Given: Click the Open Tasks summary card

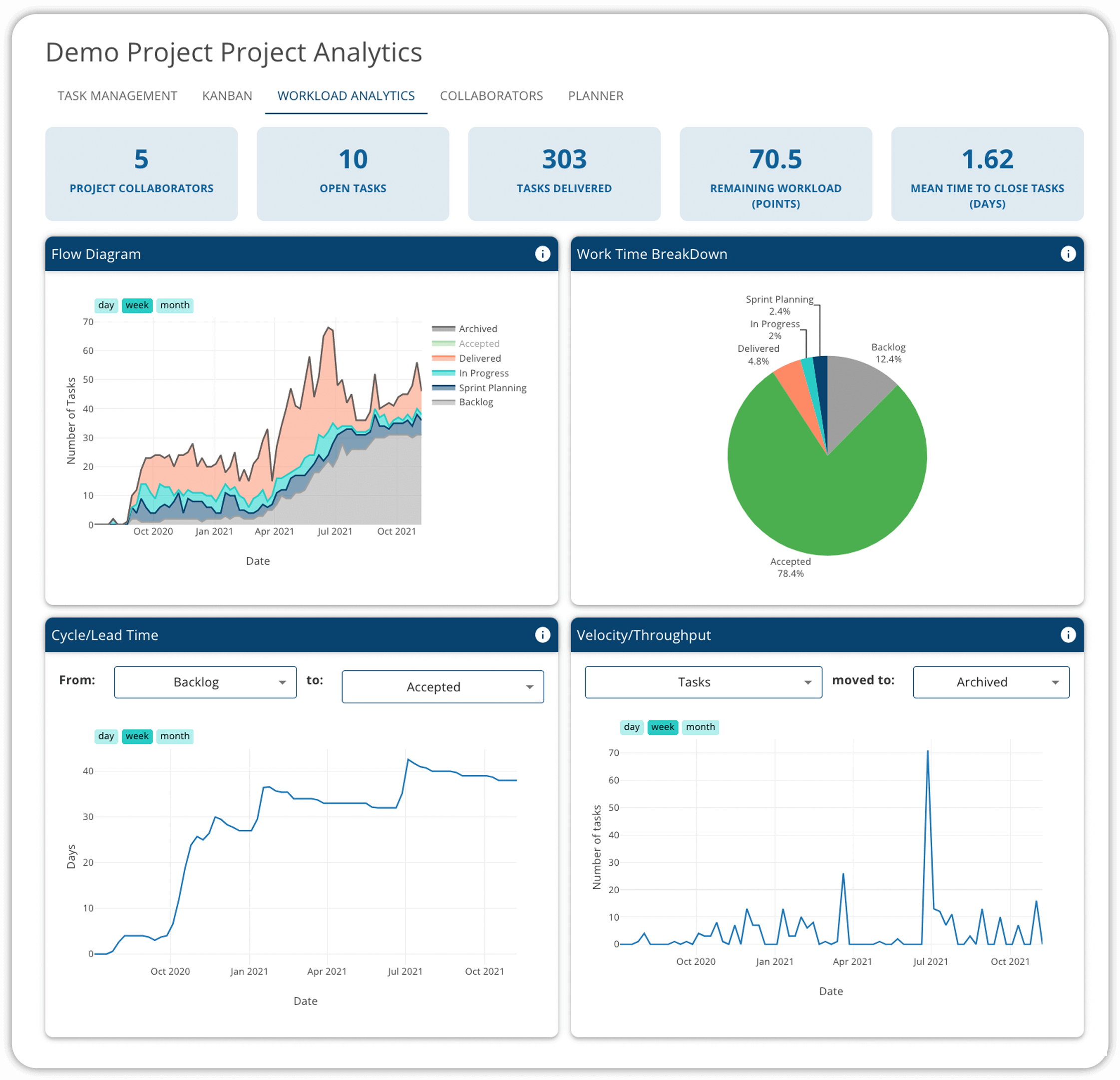Looking at the screenshot, I should point(353,174).
